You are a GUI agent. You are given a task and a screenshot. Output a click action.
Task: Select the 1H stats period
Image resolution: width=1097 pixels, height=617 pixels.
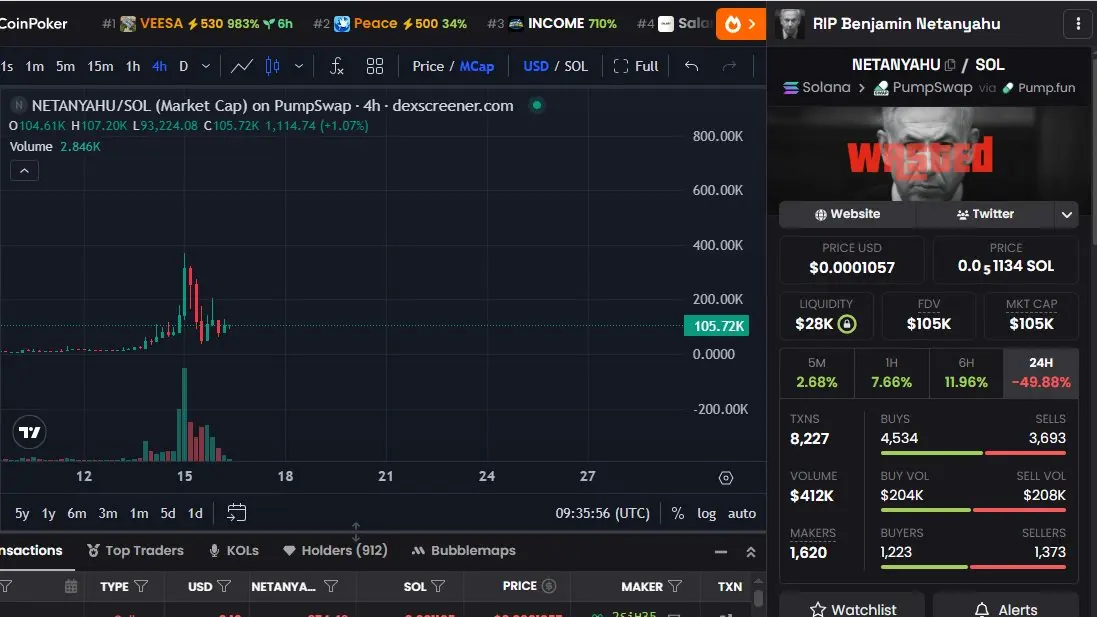[x=891, y=373]
